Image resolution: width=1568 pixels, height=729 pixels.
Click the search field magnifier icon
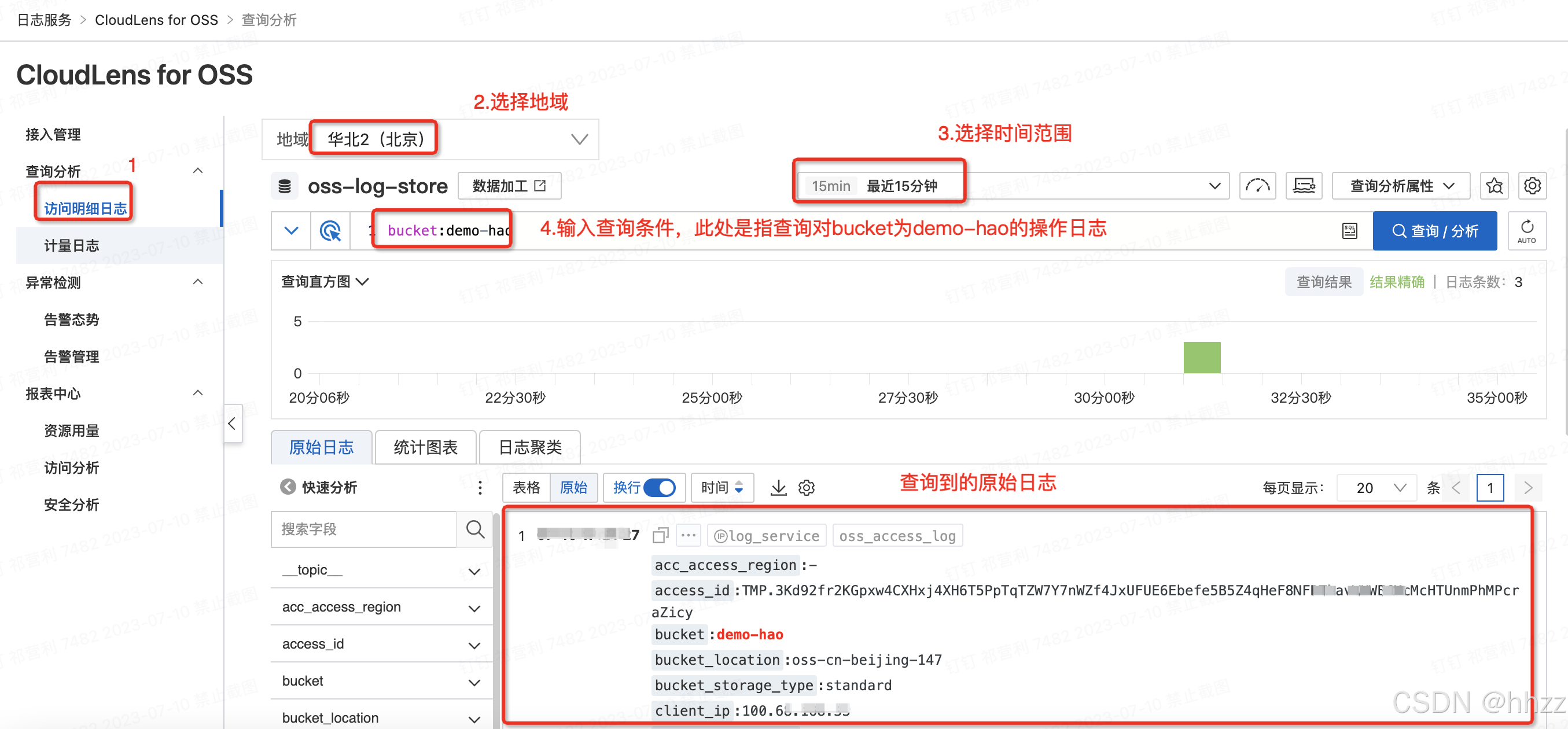tap(475, 529)
